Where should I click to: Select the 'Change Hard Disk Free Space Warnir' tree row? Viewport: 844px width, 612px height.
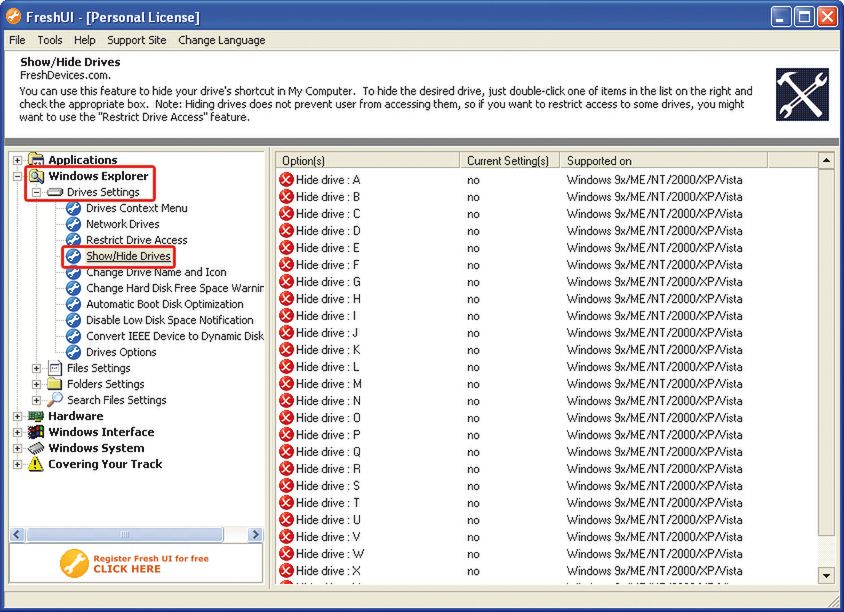click(175, 289)
